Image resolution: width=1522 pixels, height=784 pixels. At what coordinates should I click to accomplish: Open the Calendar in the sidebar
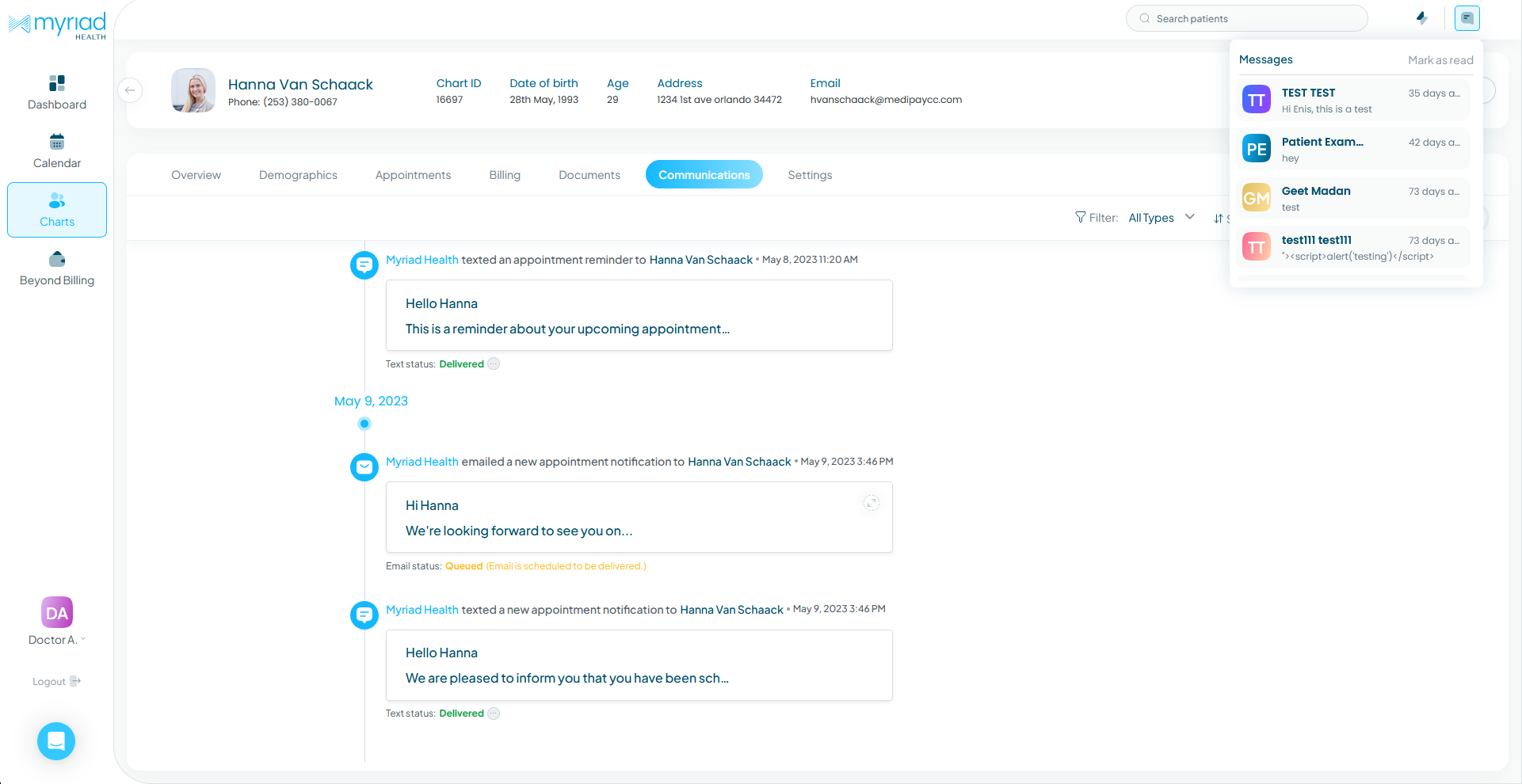point(56,150)
